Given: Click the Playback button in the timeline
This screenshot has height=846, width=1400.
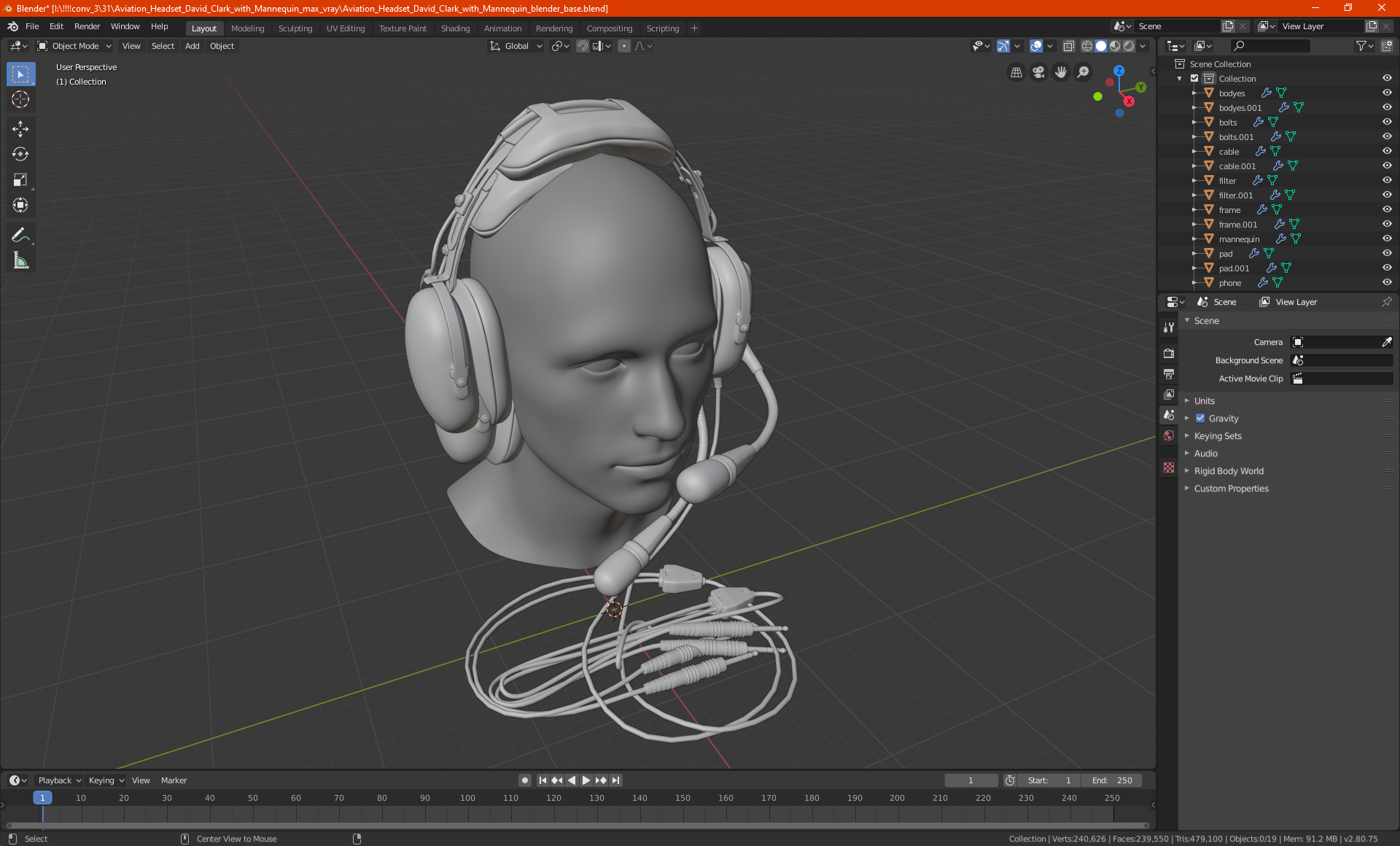Looking at the screenshot, I should [58, 780].
